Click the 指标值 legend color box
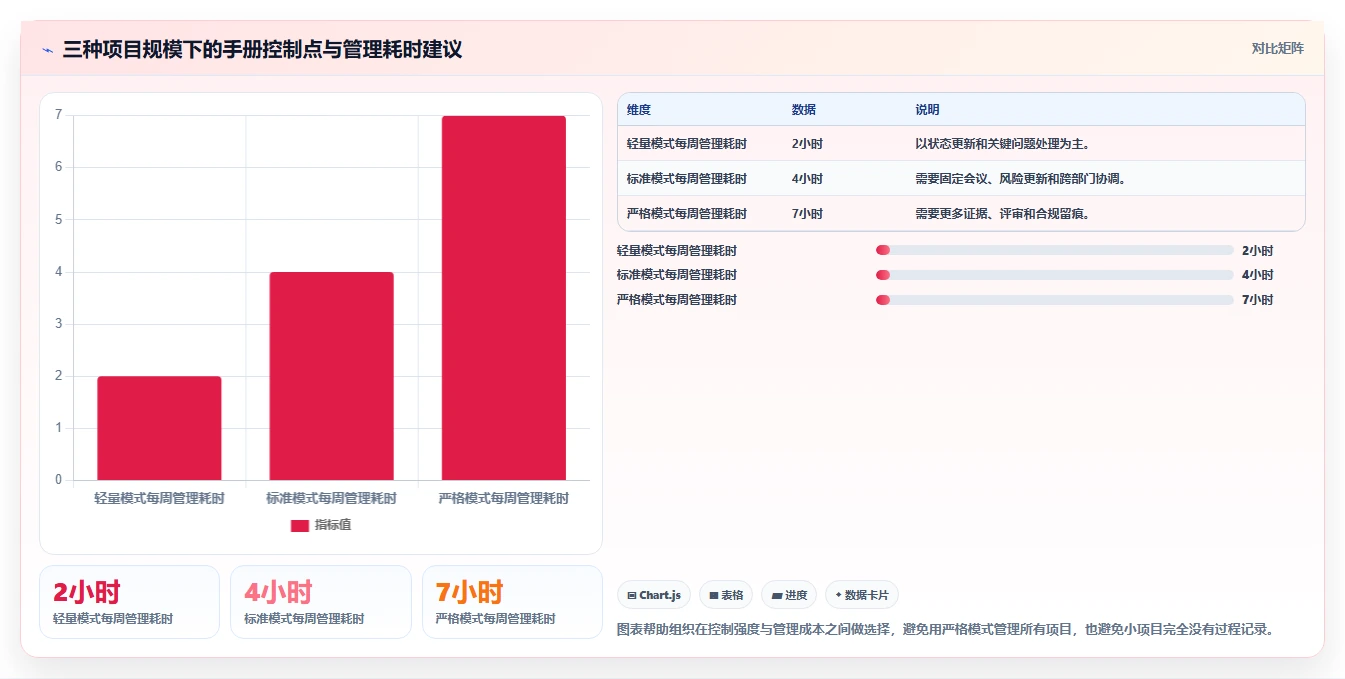 click(300, 525)
